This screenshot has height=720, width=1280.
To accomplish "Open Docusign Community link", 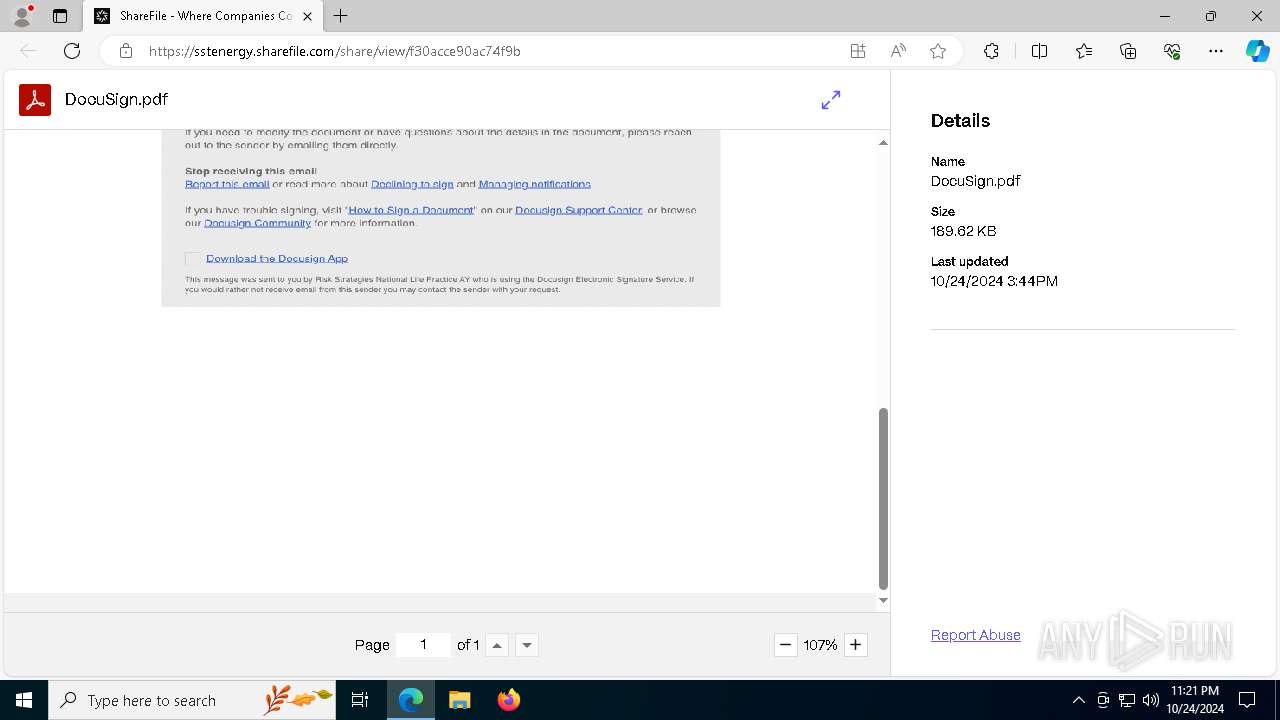I will 257,223.
